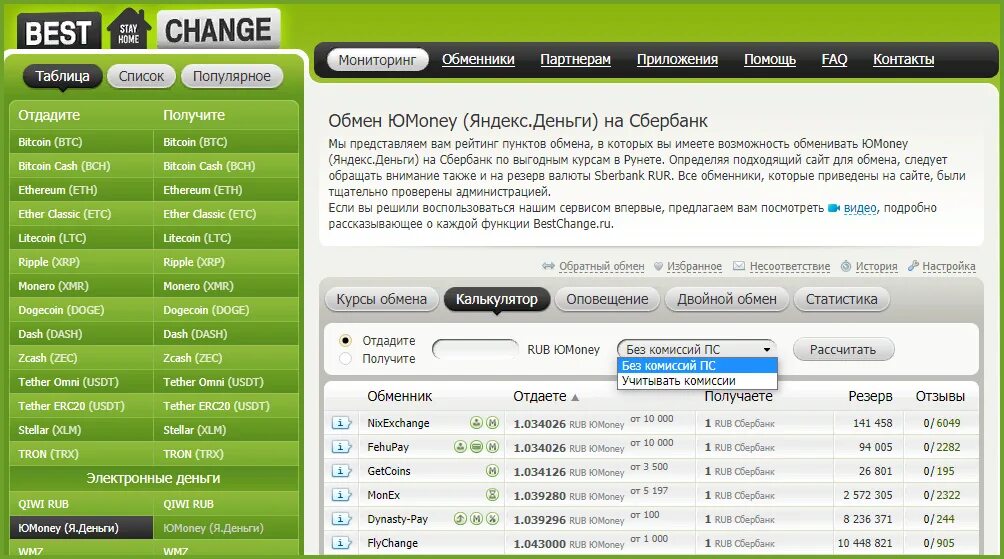Viewport: 1004px width, 559px height.
Task: Click the video camera icon
Action: pos(834,208)
